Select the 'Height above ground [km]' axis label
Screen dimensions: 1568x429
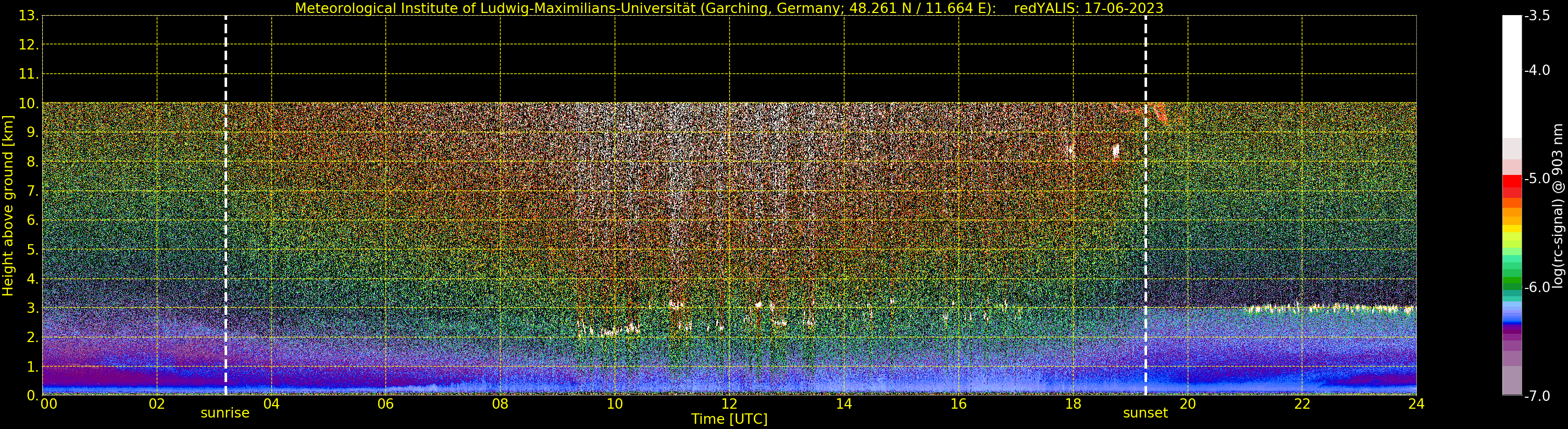(8, 206)
